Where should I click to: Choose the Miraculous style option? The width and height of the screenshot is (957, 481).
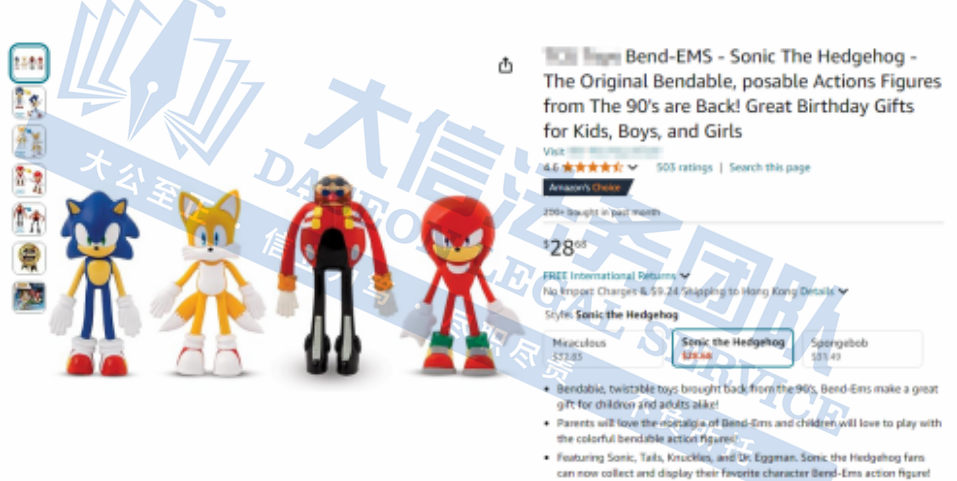603,349
